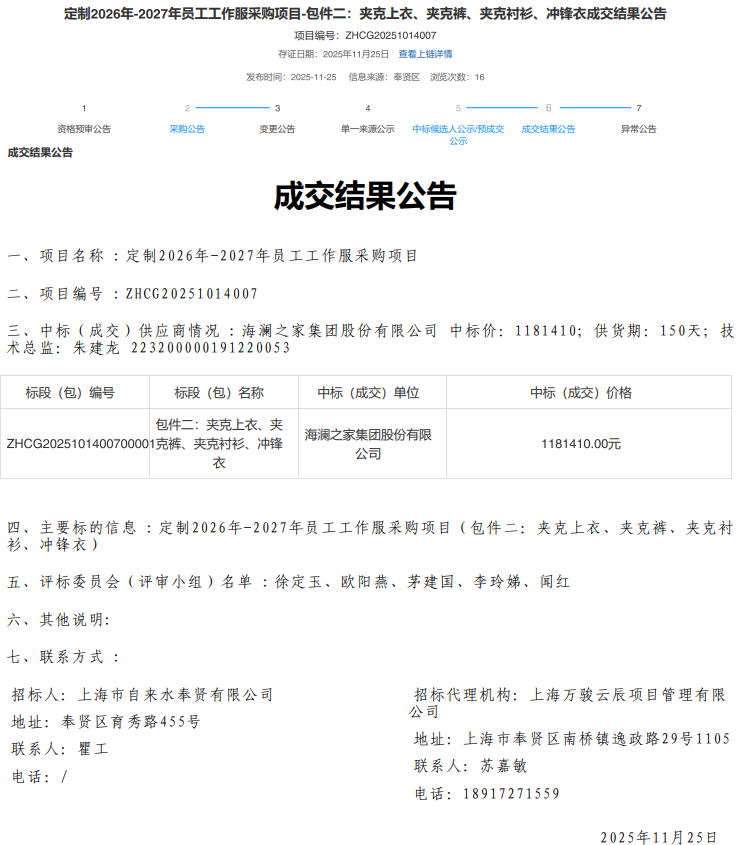The height and width of the screenshot is (845, 736).
Task: Select the 单一来源公示 step label
Action: pyautogui.click(x=367, y=129)
